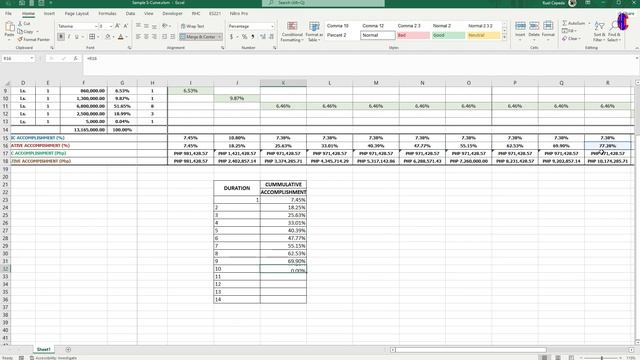Image resolution: width=640 pixels, height=360 pixels.
Task: Apply the Bad cell style
Action: 413,36
